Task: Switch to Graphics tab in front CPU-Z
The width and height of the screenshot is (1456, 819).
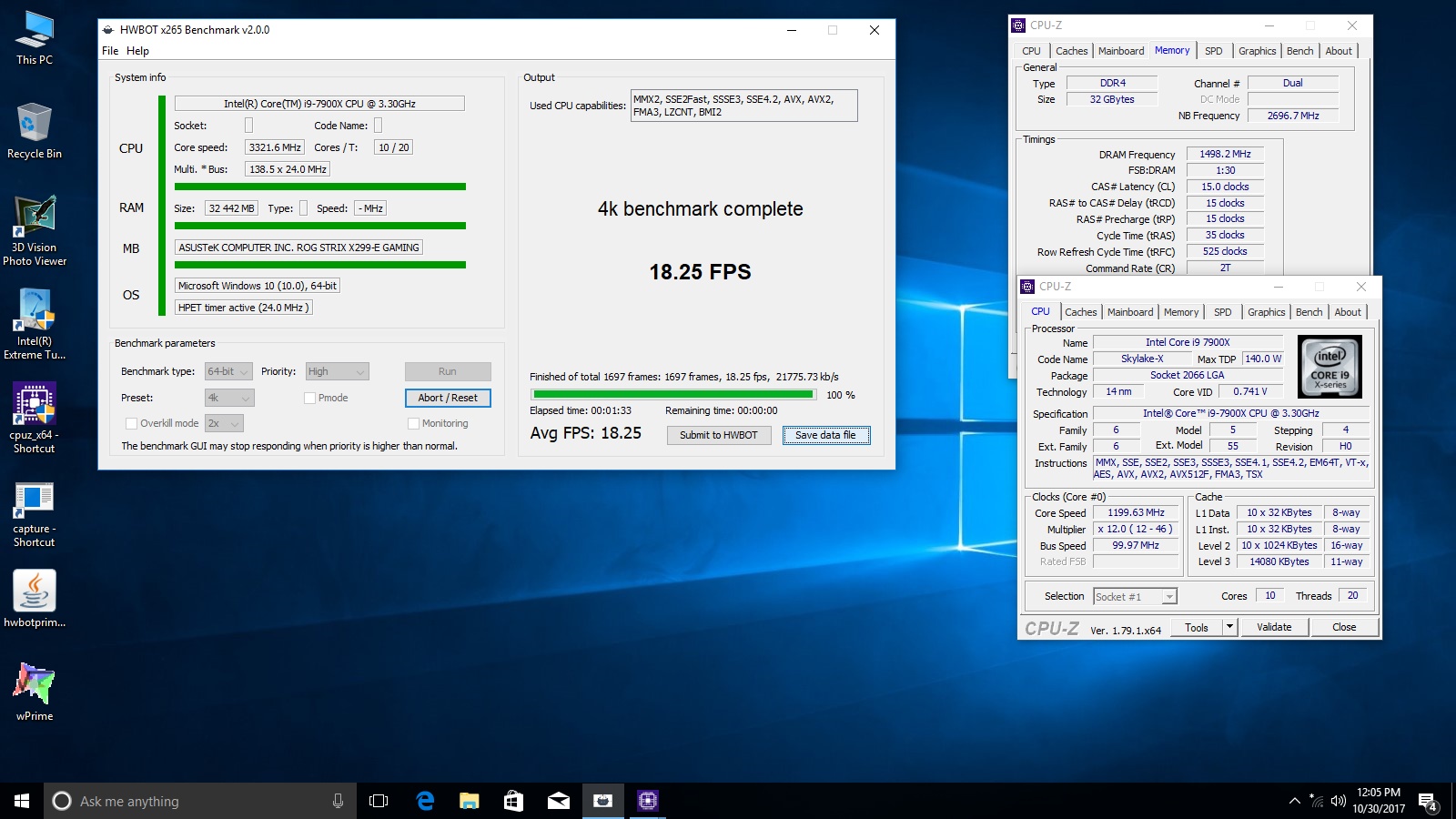Action: coord(1267,312)
